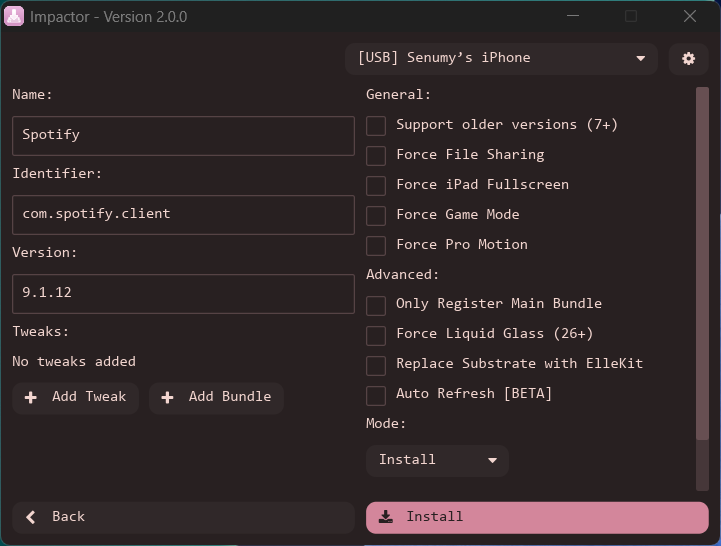The image size is (721, 546).
Task: Enable Force Game Mode
Action: point(376,215)
